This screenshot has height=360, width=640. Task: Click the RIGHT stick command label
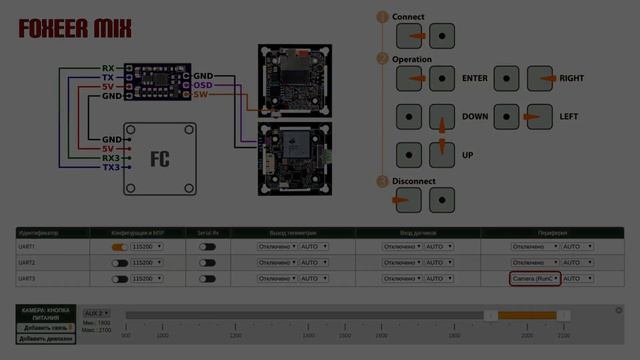[x=571, y=78]
